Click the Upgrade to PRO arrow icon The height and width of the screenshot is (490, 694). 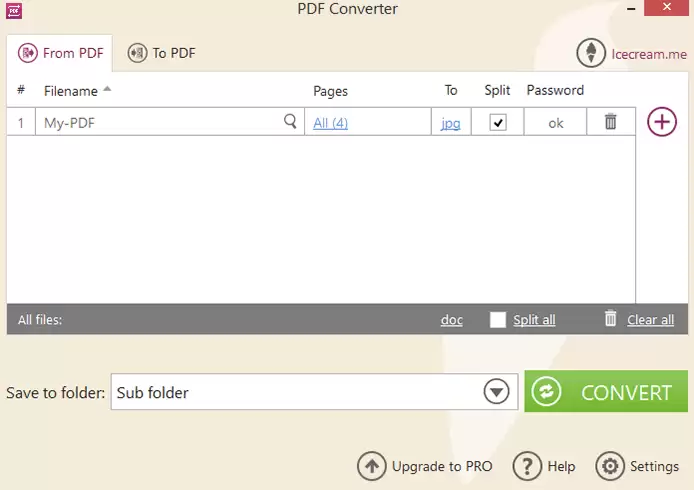pos(371,466)
